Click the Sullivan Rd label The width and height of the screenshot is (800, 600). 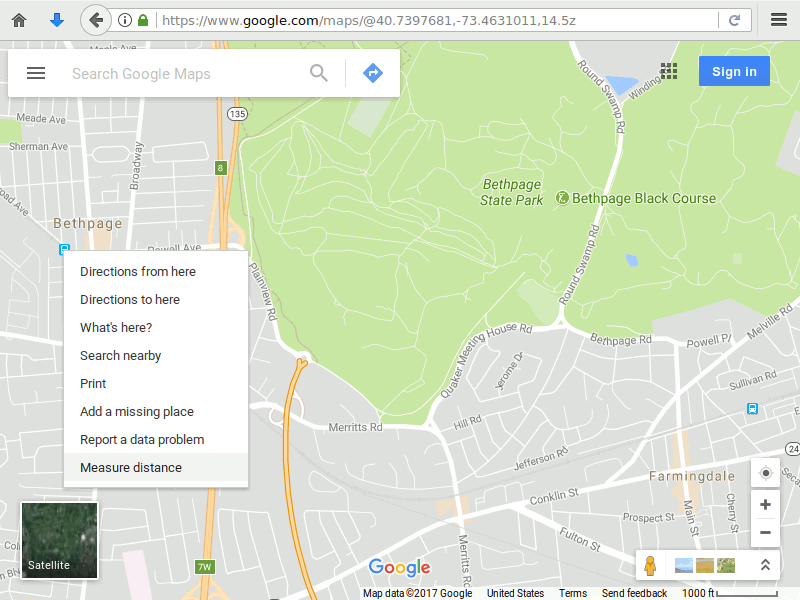click(753, 380)
